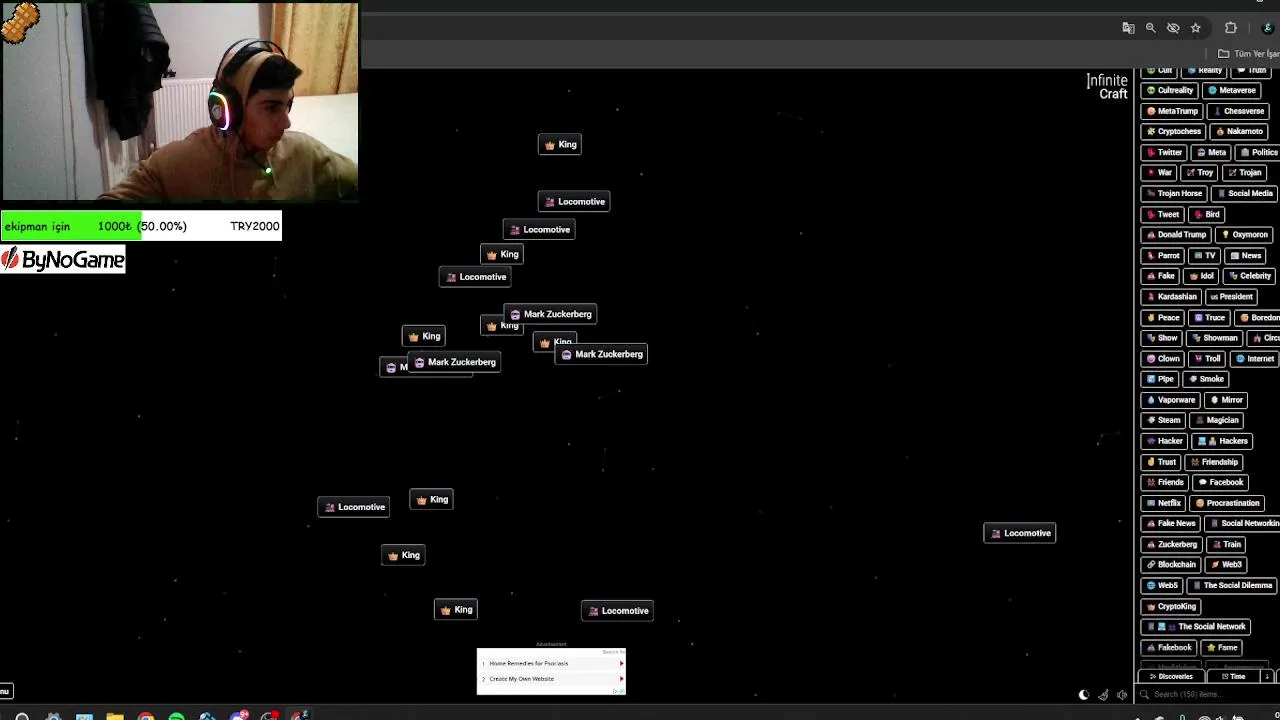Pick the Bird element
Image resolution: width=1280 pixels, height=720 pixels.
pyautogui.click(x=1207, y=214)
